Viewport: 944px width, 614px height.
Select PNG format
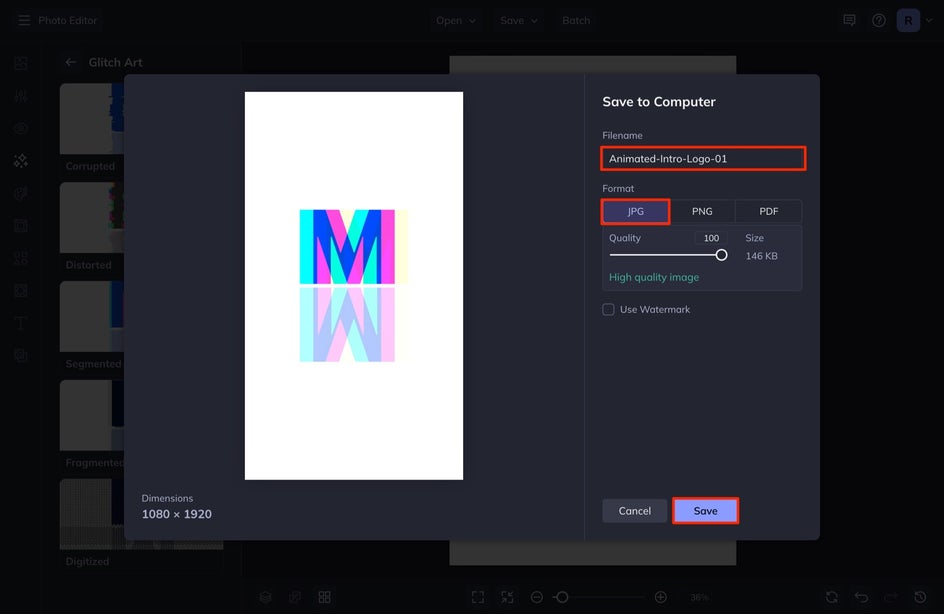click(702, 211)
